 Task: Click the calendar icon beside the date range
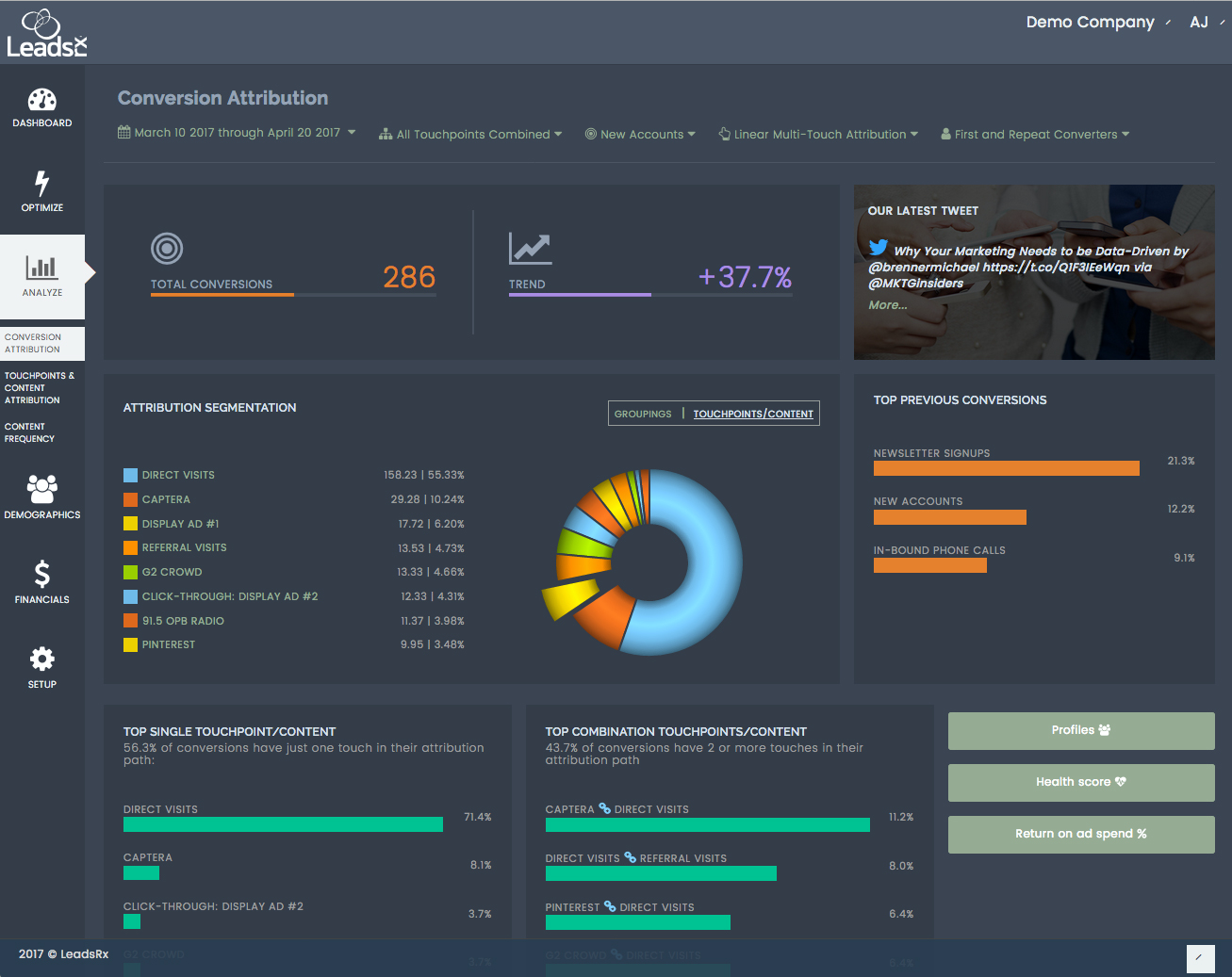(x=123, y=133)
